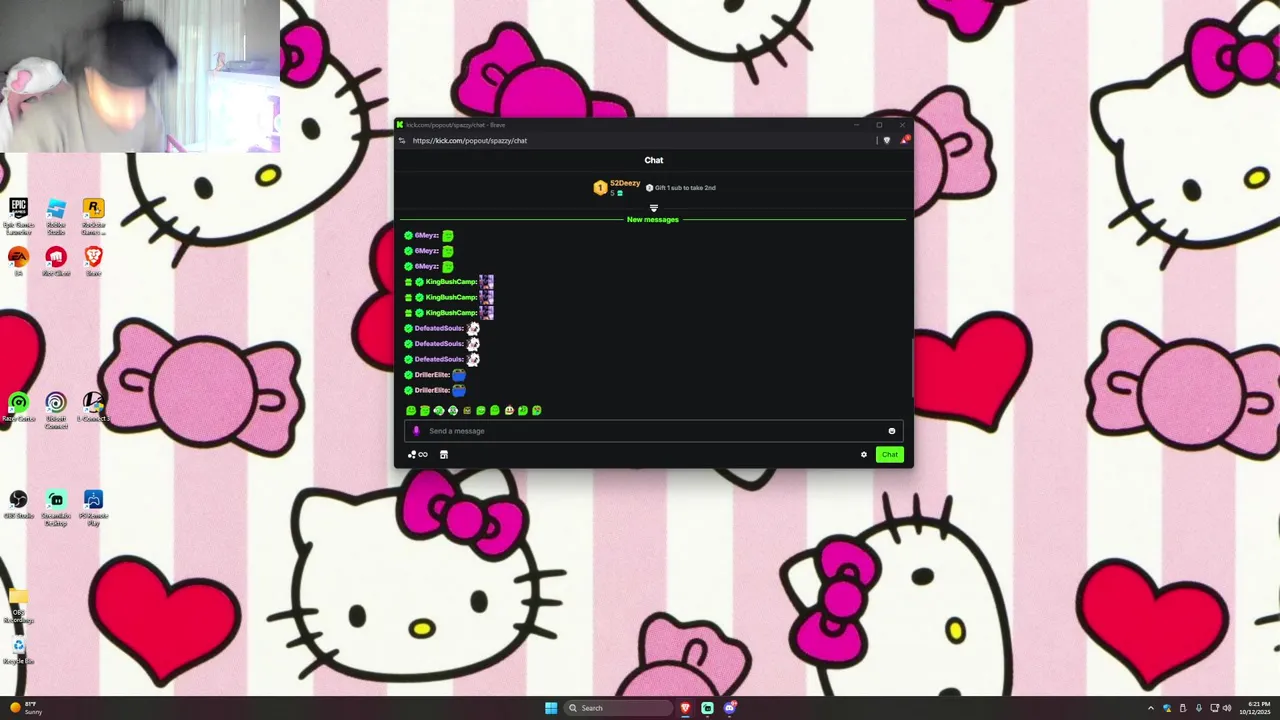Screen dimensions: 1280x720
Task: Send message with green Chat button
Action: coord(889,455)
